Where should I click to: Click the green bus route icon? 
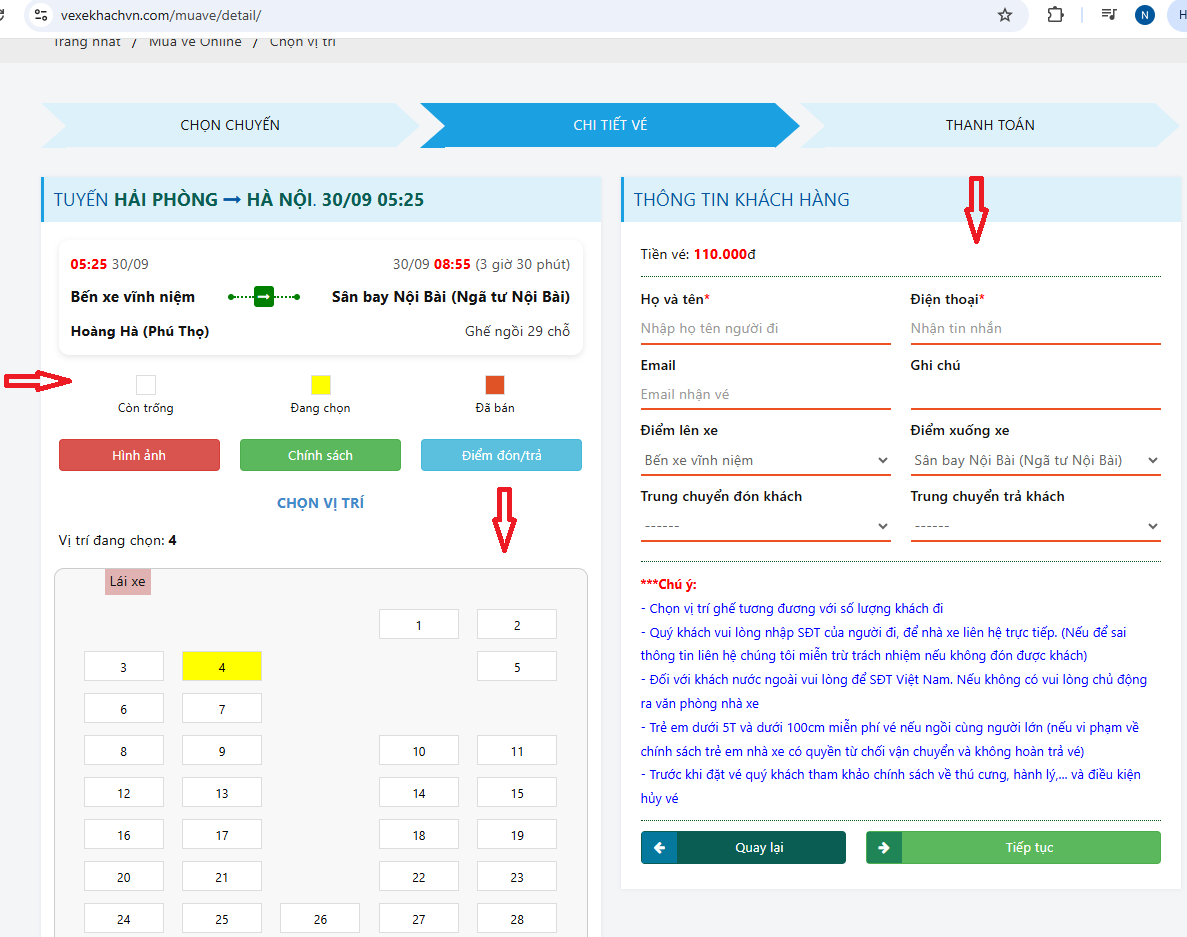click(x=264, y=297)
